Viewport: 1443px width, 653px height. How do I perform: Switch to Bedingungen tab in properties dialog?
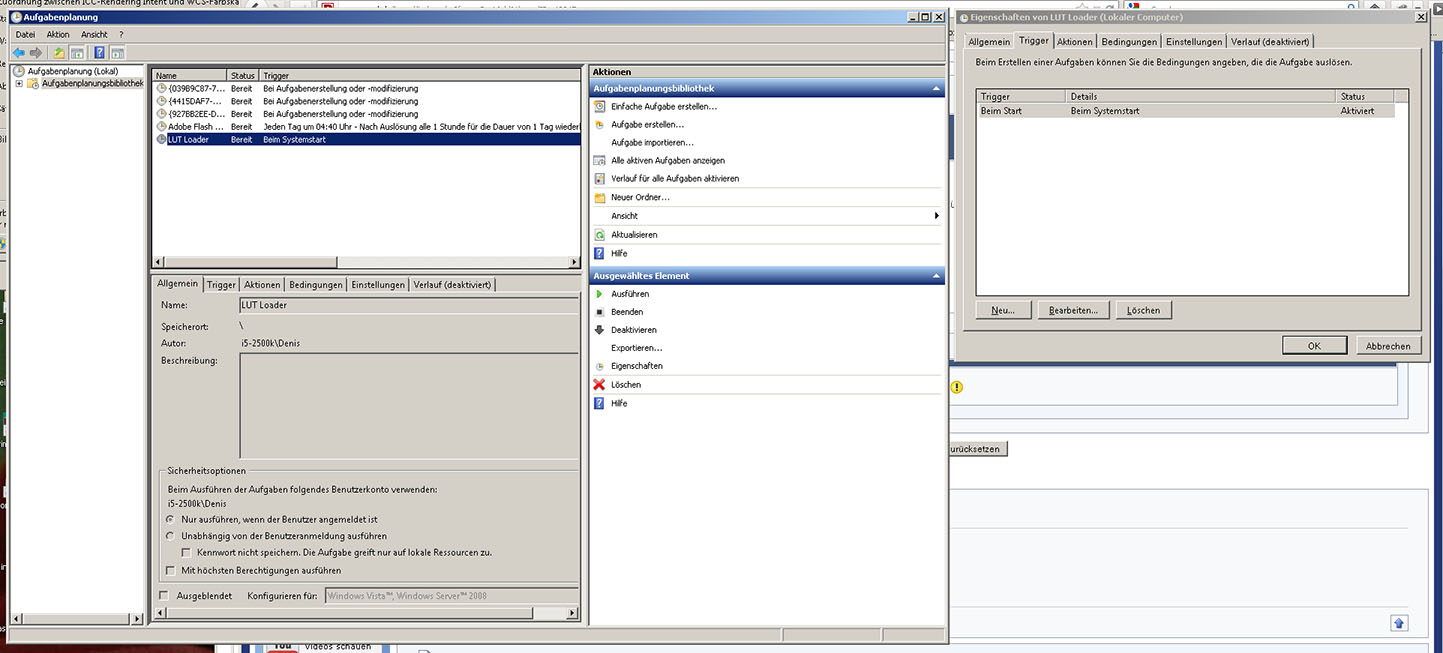1129,42
